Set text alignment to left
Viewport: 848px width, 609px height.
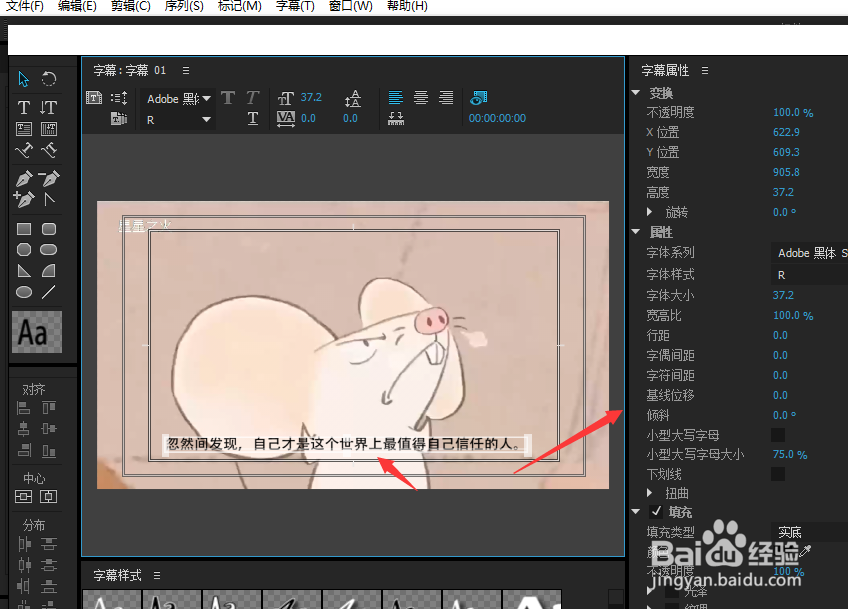[x=396, y=97]
